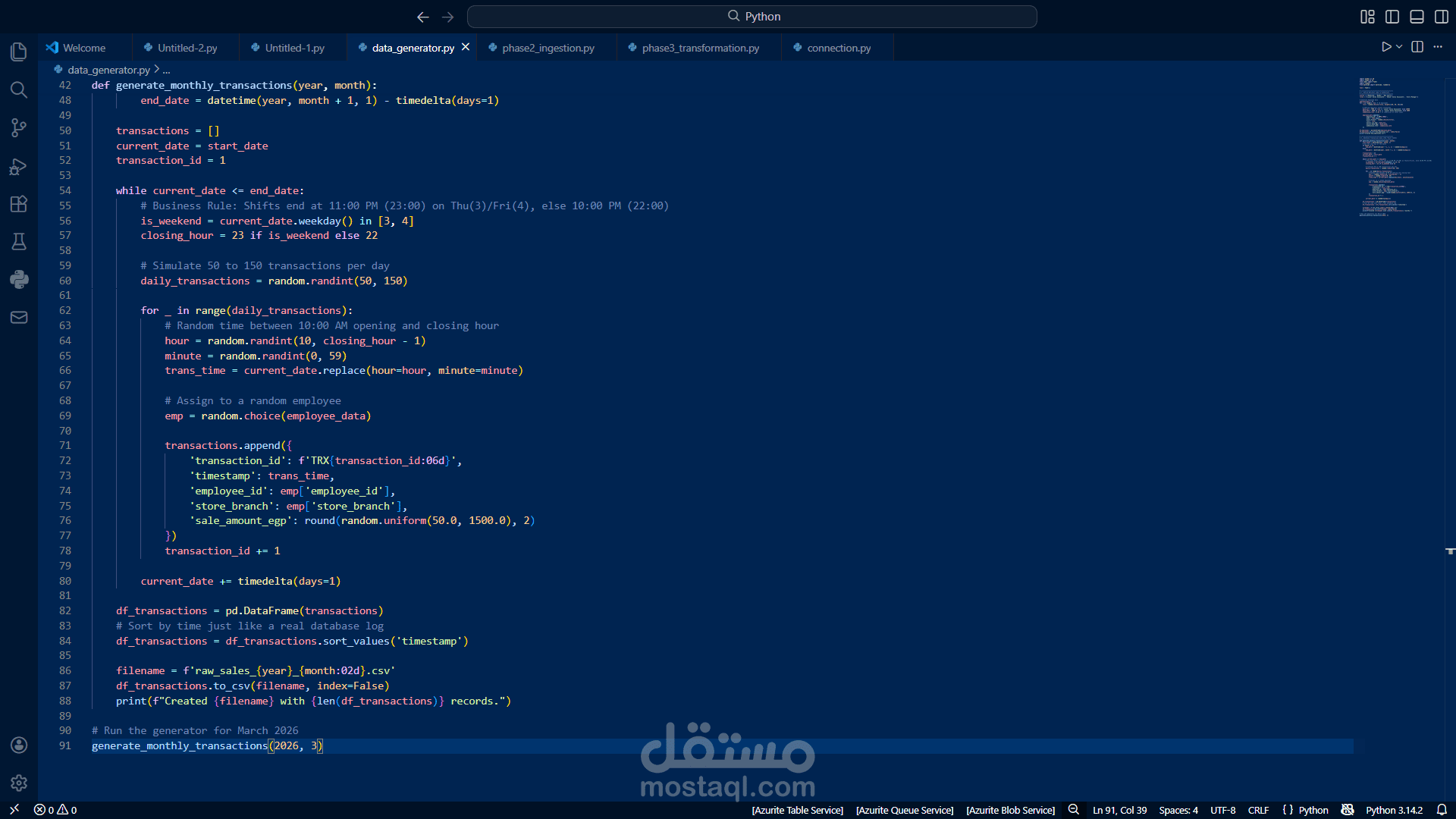Toggle the primary side bar layout
This screenshot has height=819, width=1456.
coord(1392,17)
